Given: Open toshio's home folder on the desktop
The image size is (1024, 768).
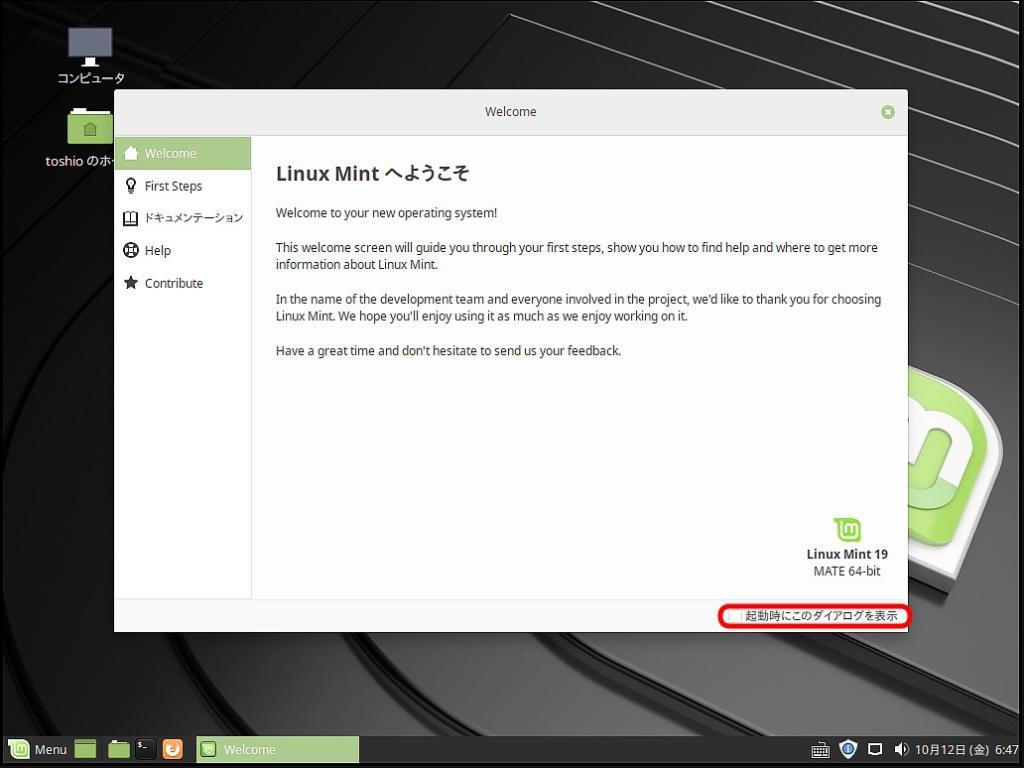Looking at the screenshot, I should tap(90, 127).
